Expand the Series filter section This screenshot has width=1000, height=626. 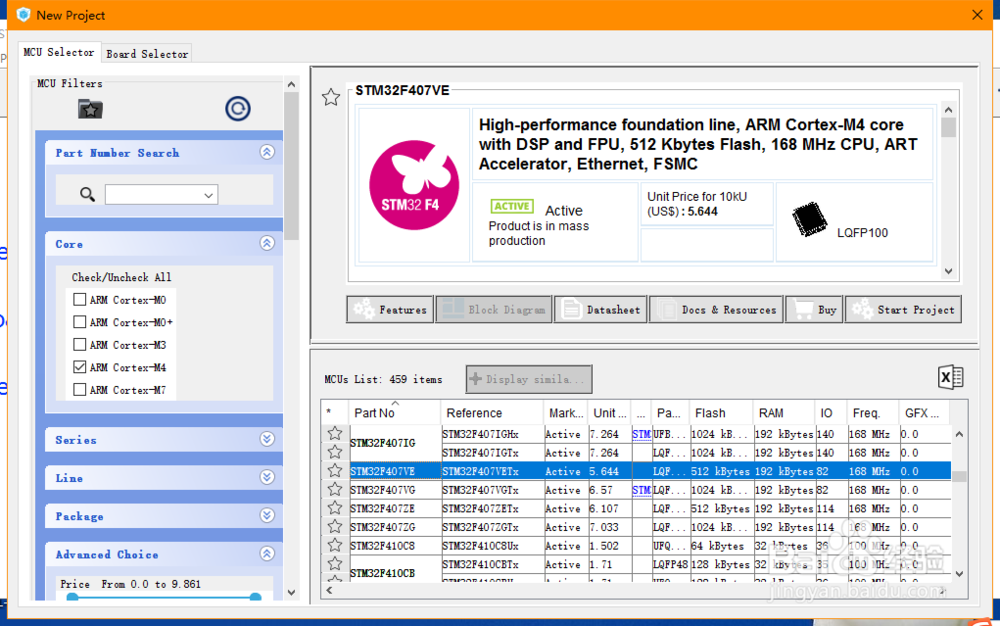point(267,439)
